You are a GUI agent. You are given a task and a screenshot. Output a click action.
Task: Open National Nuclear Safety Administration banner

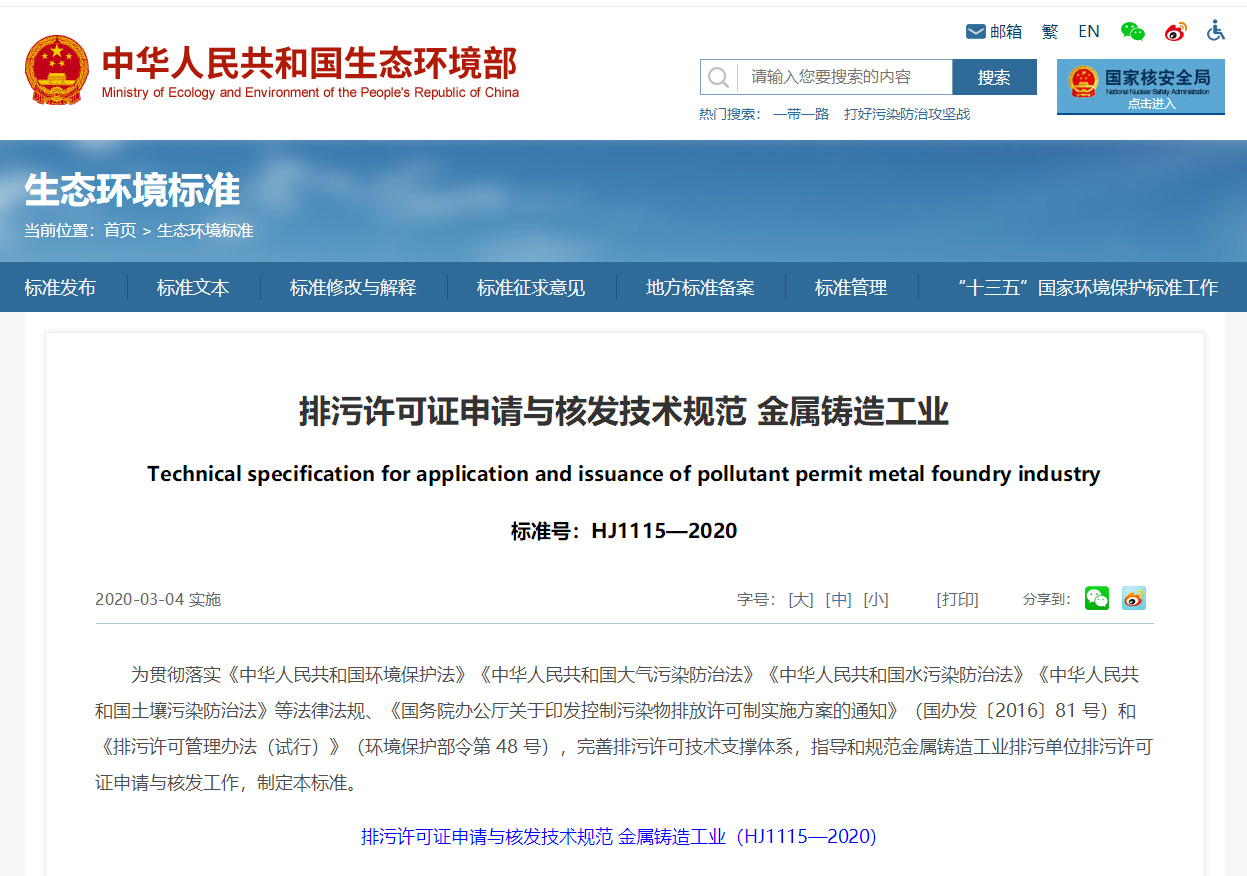click(x=1140, y=87)
